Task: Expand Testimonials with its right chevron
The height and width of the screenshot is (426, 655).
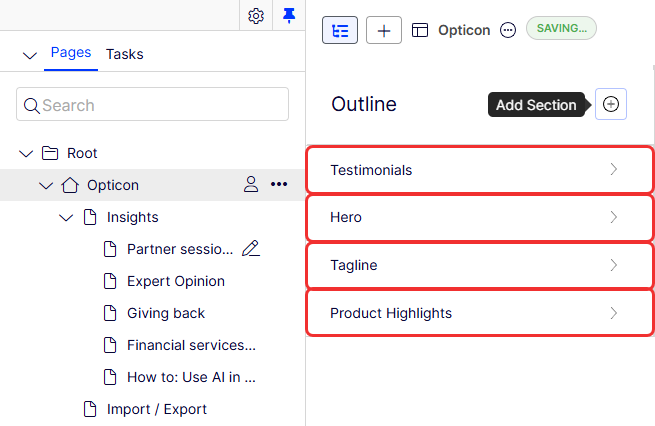Action: click(x=613, y=170)
